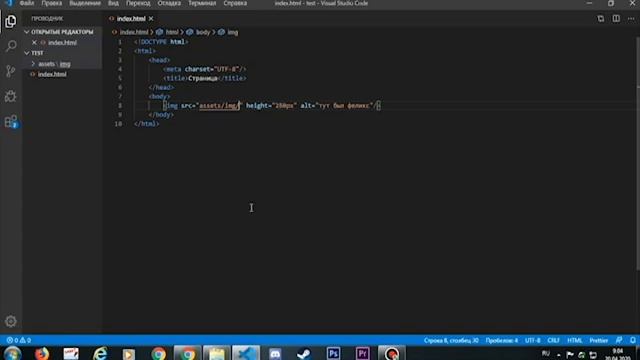
Task: Open the Manage gear icon
Action: [11, 321]
